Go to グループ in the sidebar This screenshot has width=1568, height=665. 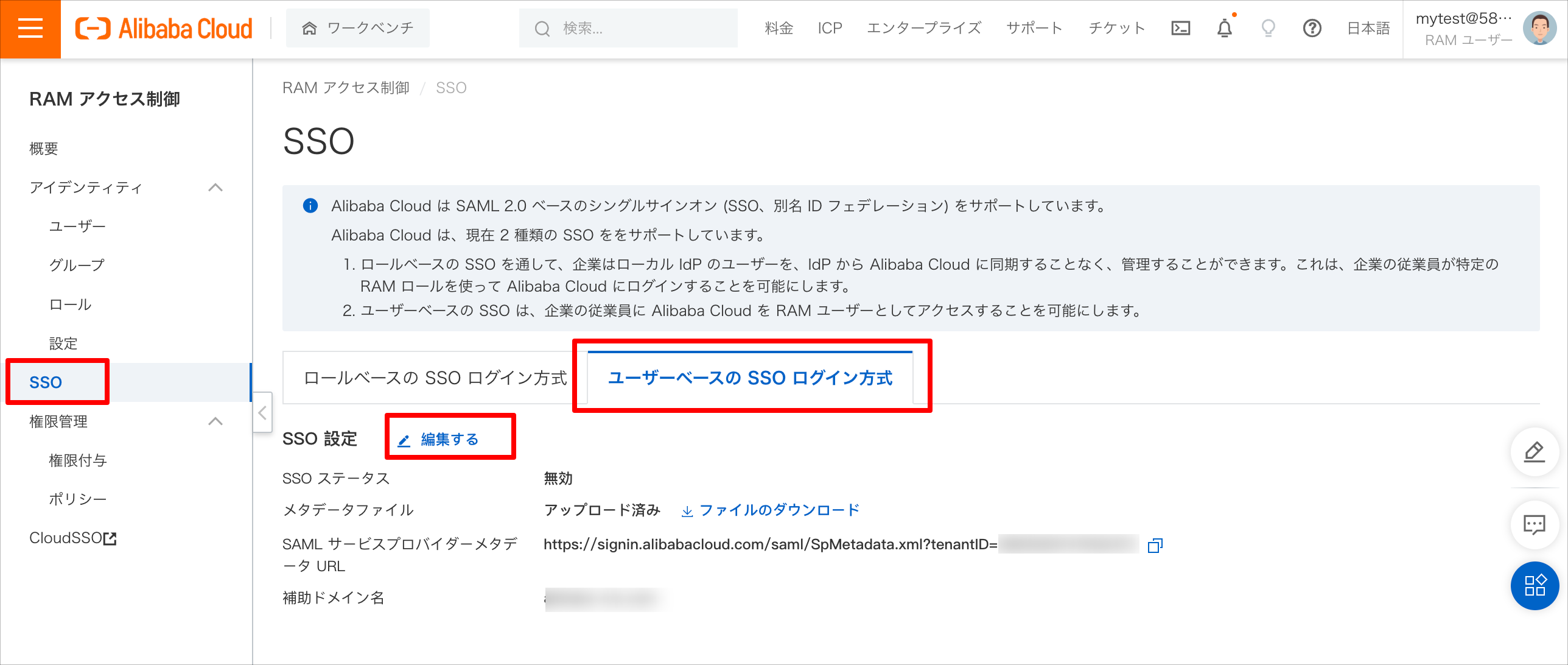point(77,266)
